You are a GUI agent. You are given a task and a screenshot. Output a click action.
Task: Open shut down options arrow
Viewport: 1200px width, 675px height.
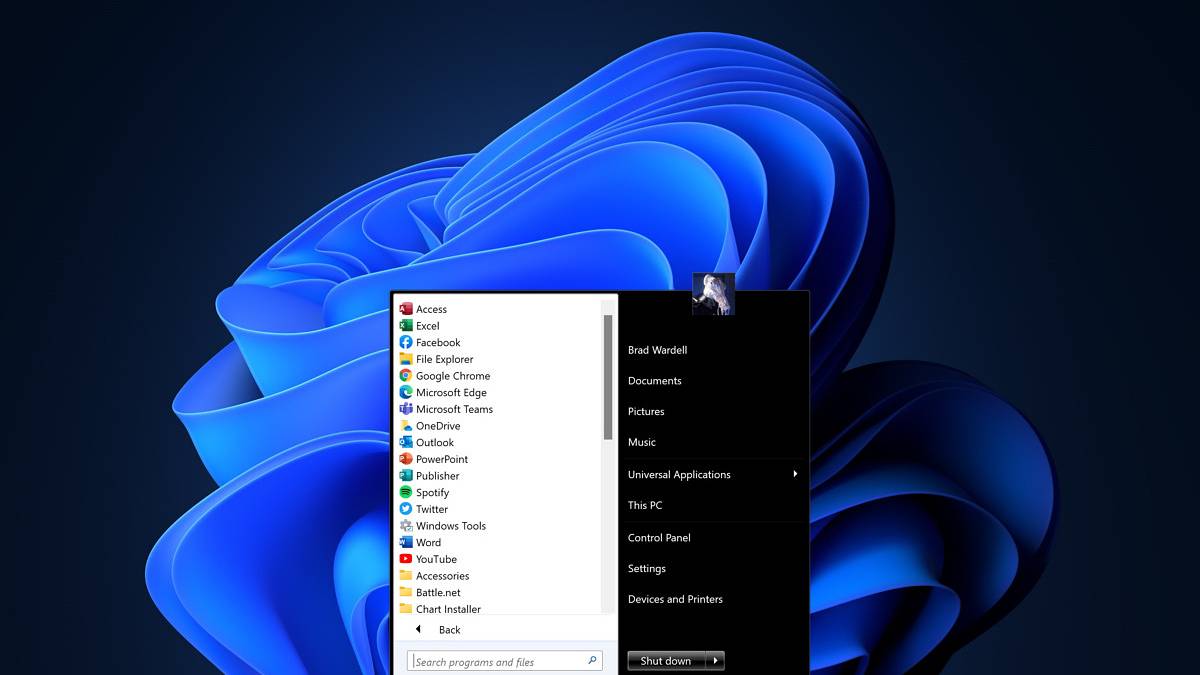(x=715, y=661)
